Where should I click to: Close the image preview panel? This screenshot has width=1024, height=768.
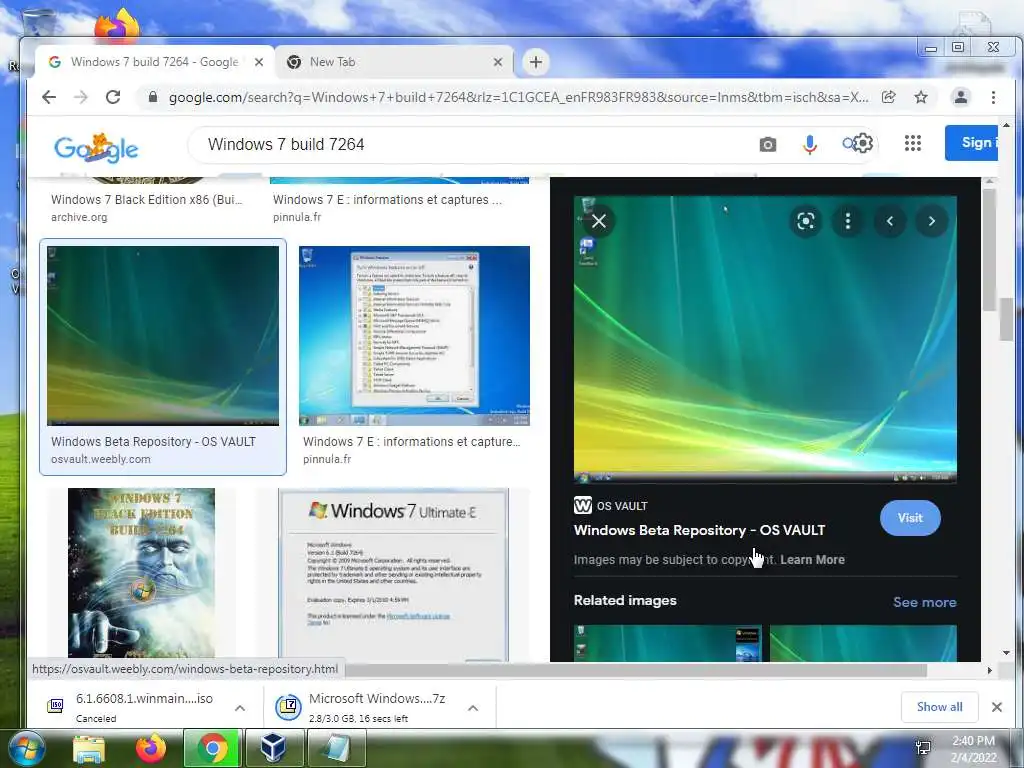(x=599, y=221)
